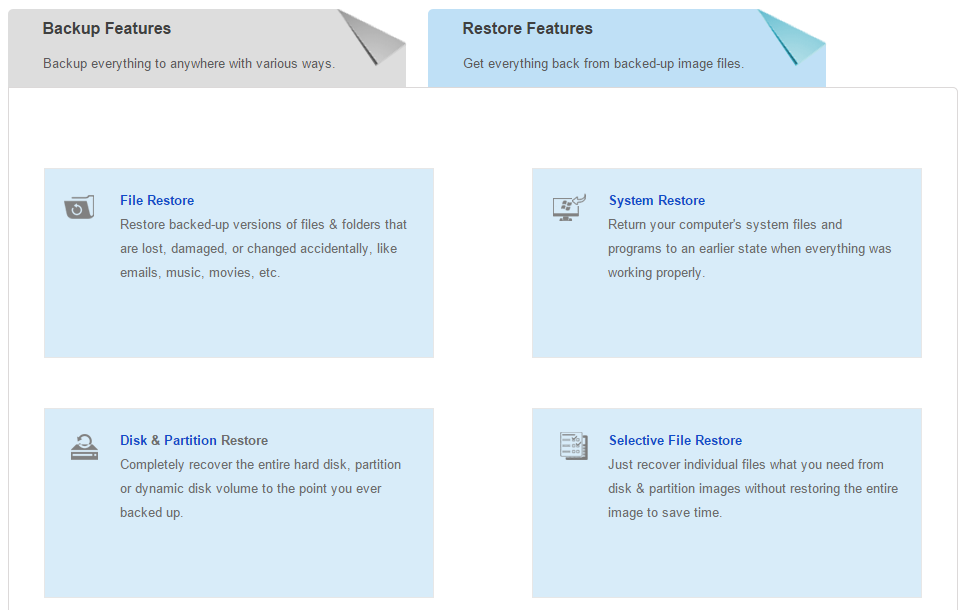Select the Restore Features tab heading
This screenshot has width=963, height=610.
click(x=527, y=29)
